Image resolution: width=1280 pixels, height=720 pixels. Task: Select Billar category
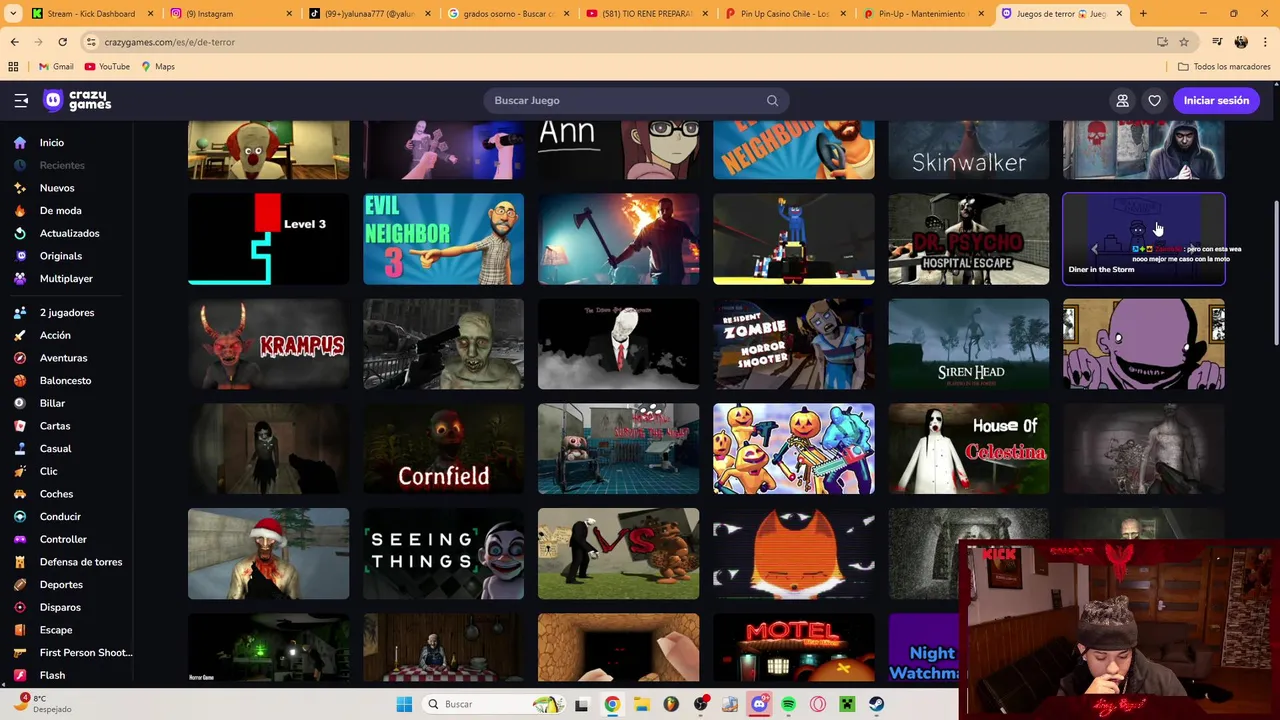pos(52,403)
